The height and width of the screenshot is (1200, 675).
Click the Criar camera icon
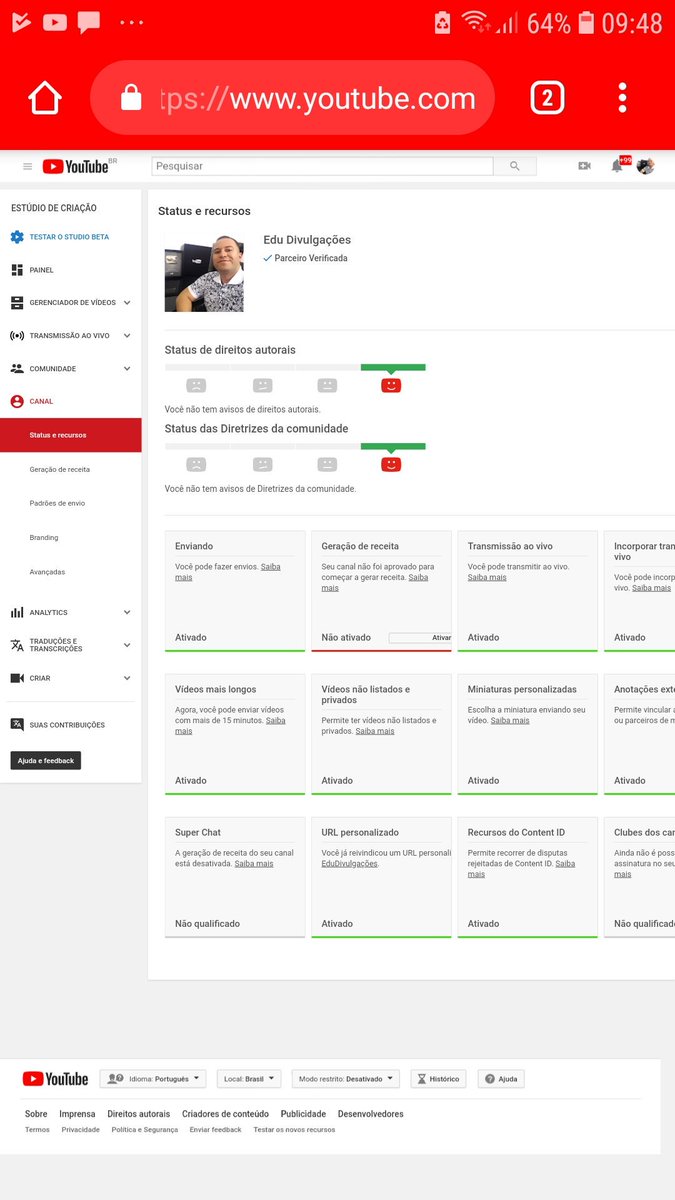pos(17,678)
